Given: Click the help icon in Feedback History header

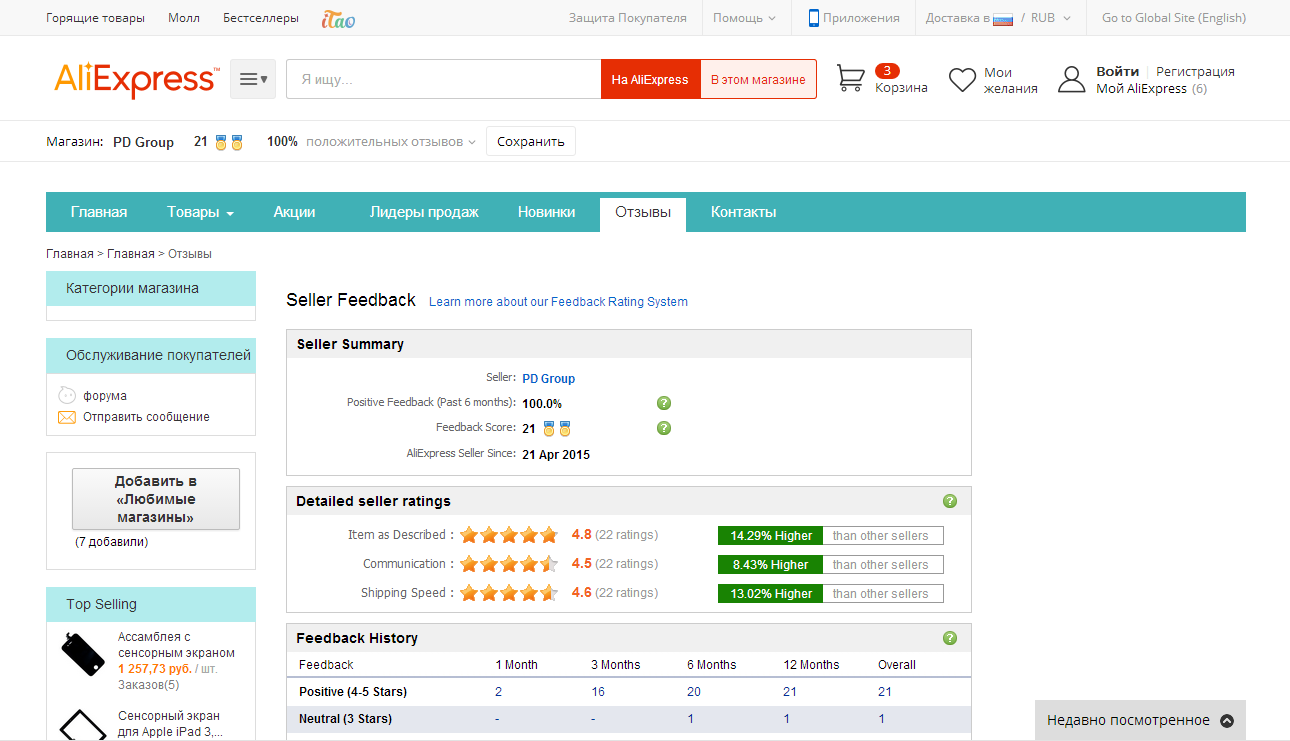Looking at the screenshot, I should pyautogui.click(x=950, y=638).
